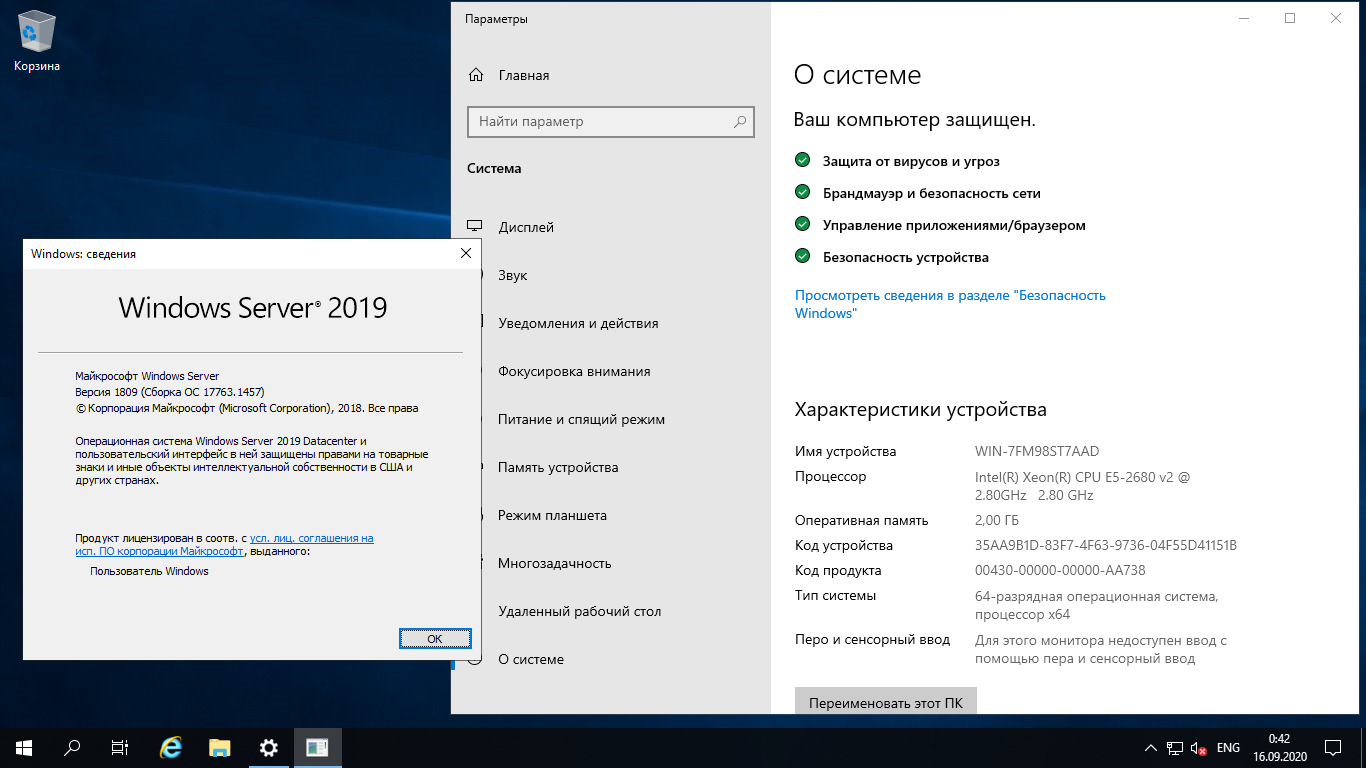Open the Action Center notification icon
Image resolution: width=1366 pixels, height=768 pixels.
click(1333, 748)
